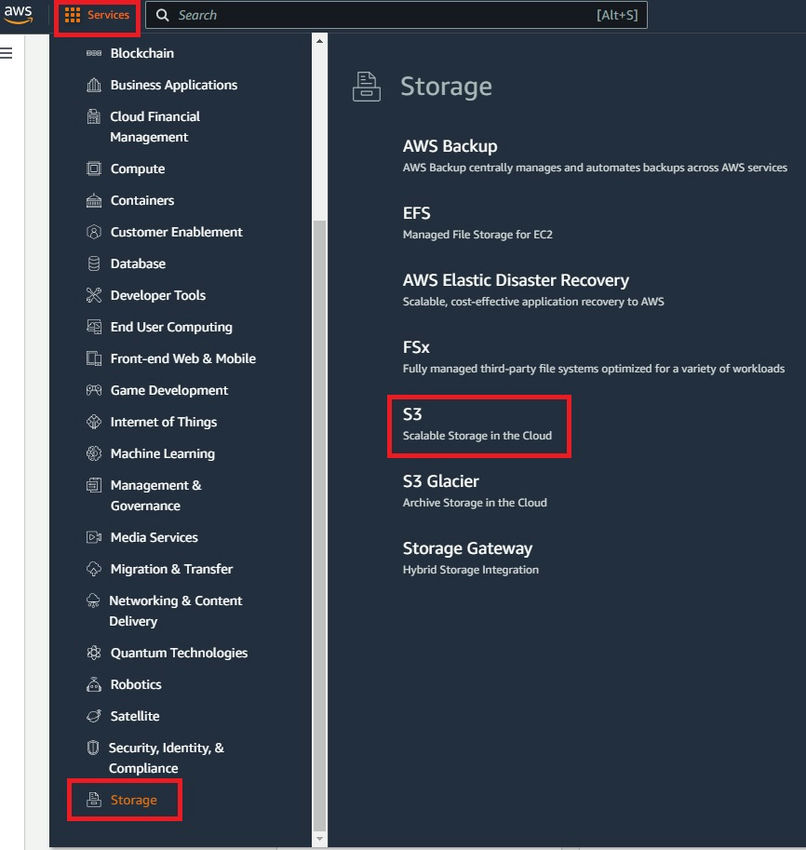Click the Cloud Financial Management icon
Viewport: 806px width, 850px height.
[94, 117]
